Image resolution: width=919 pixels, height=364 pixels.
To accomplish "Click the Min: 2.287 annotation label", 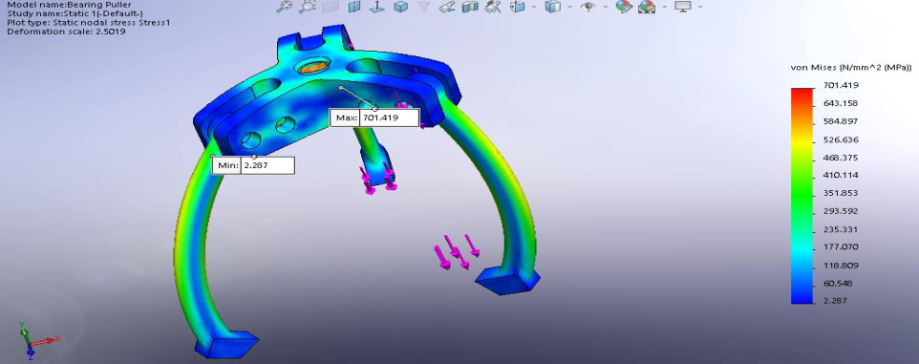I will click(x=253, y=166).
